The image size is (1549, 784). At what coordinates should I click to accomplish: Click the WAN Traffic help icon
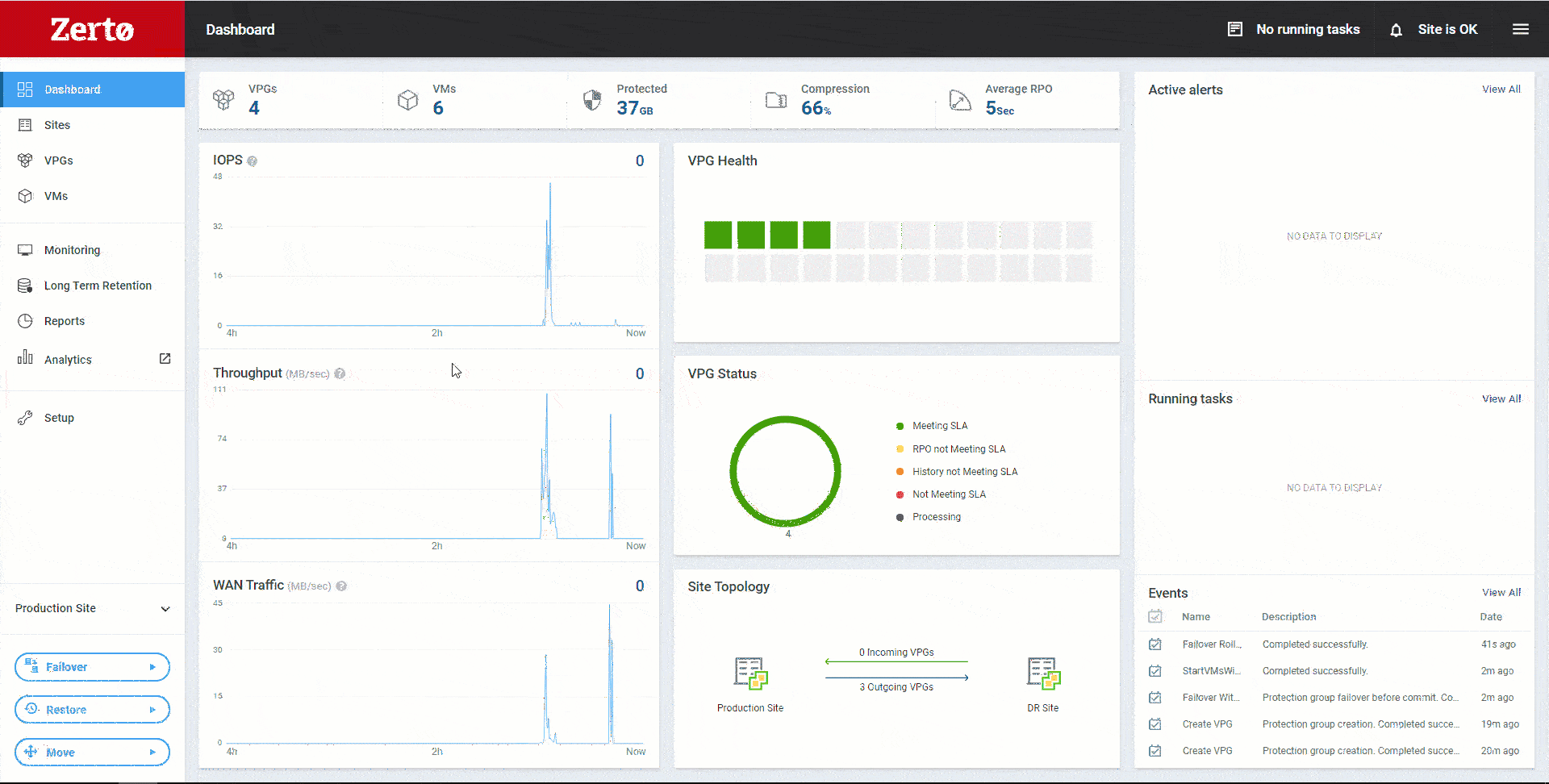(x=341, y=586)
